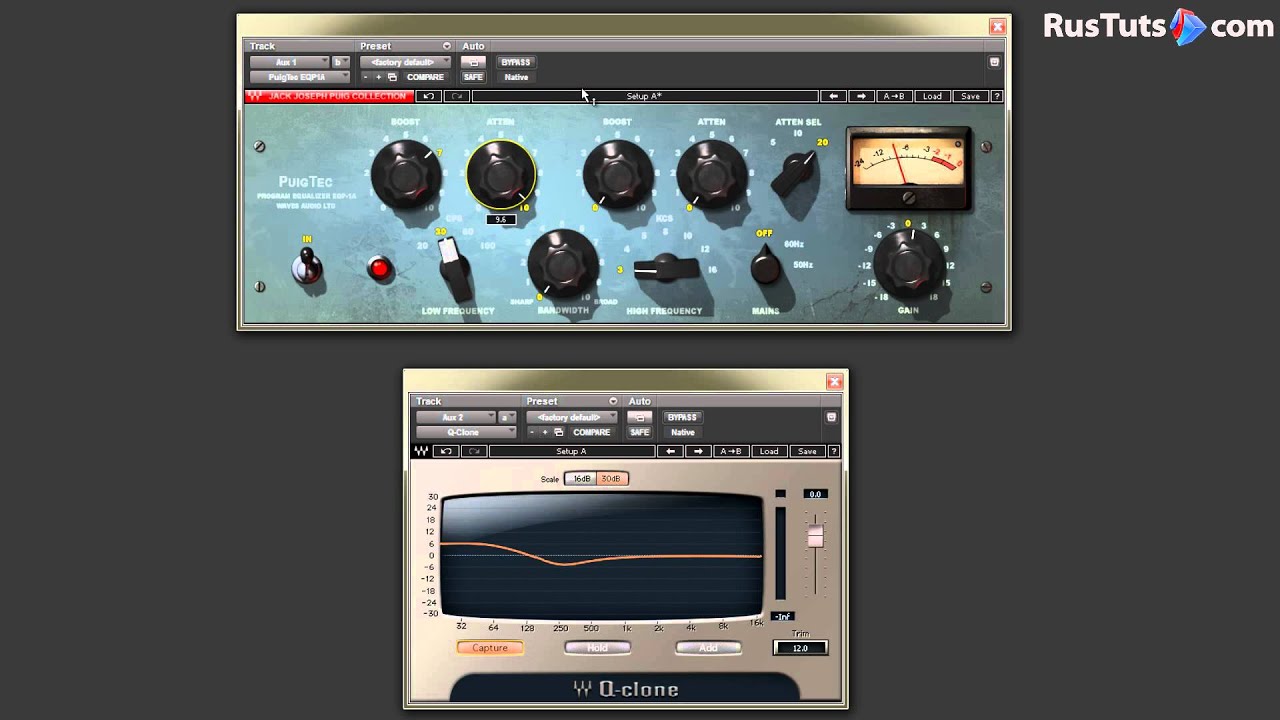Open insert position 'a' dropdown in Q-Clone
1280x720 pixels.
pos(507,417)
